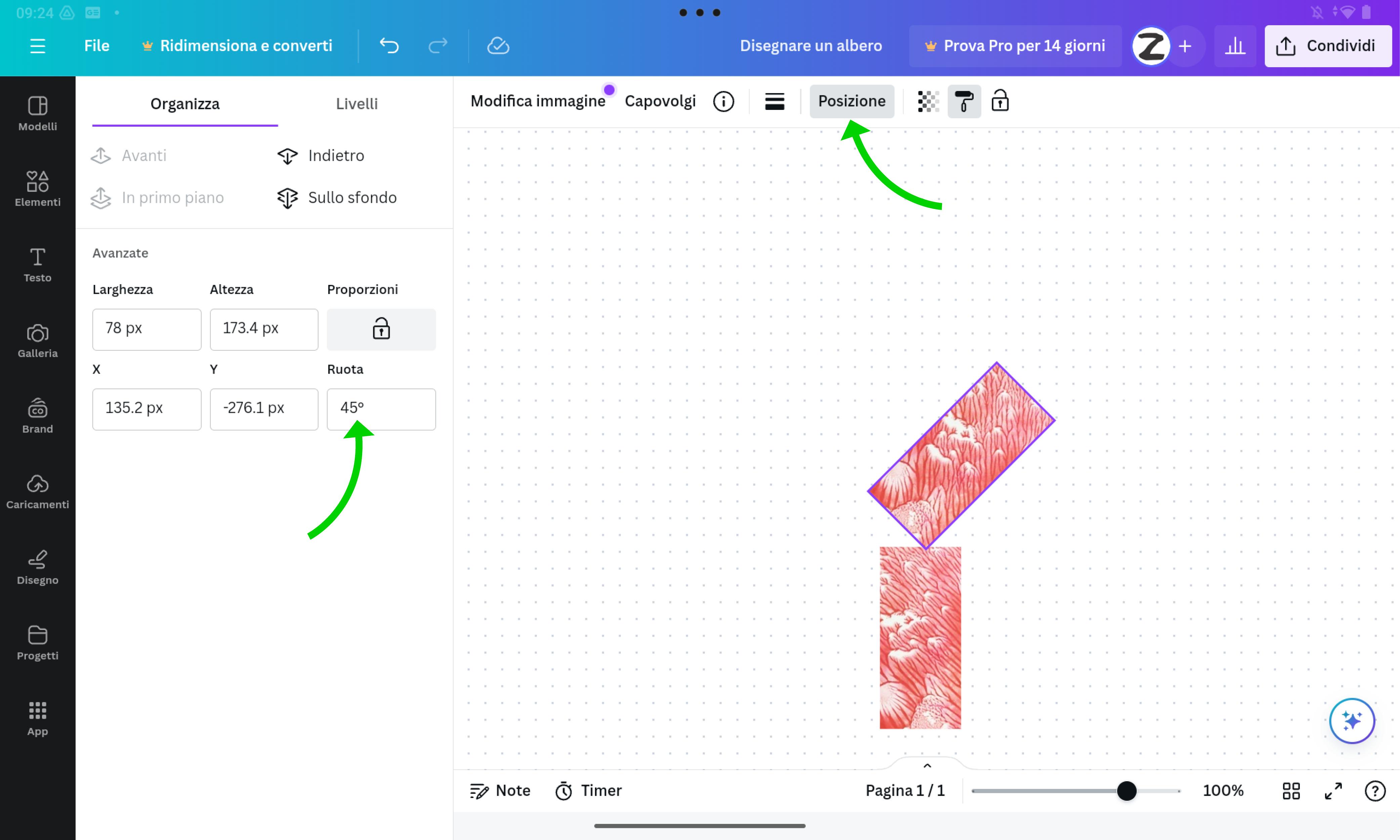Open the Canva magic assistant button

click(x=1352, y=721)
